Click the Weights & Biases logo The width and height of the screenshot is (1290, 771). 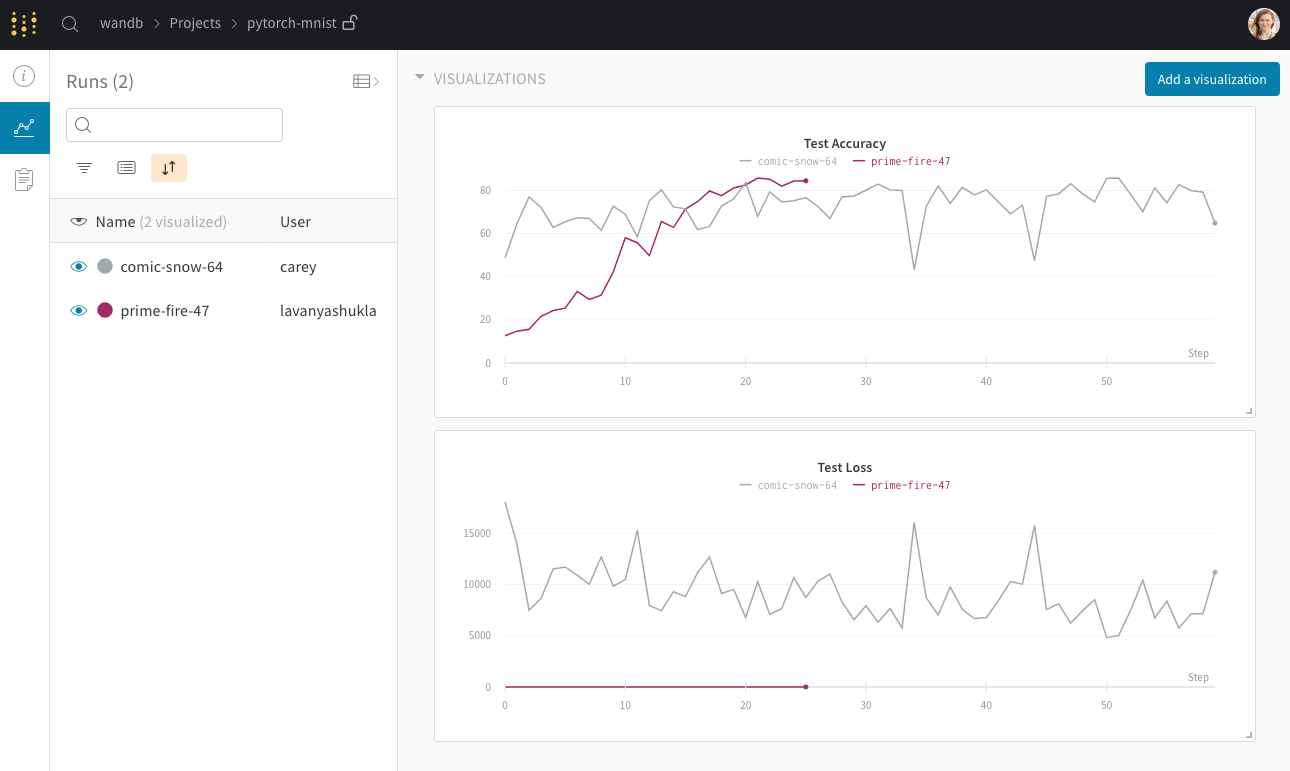tap(24, 24)
